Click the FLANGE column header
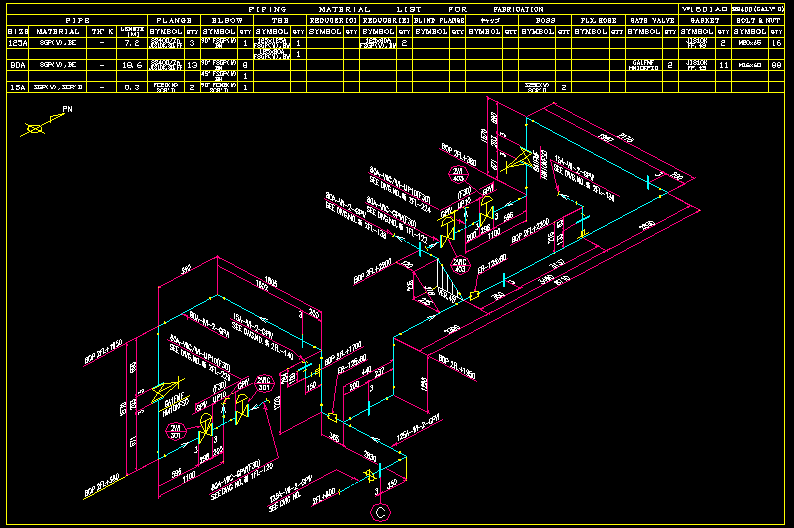 coord(173,20)
